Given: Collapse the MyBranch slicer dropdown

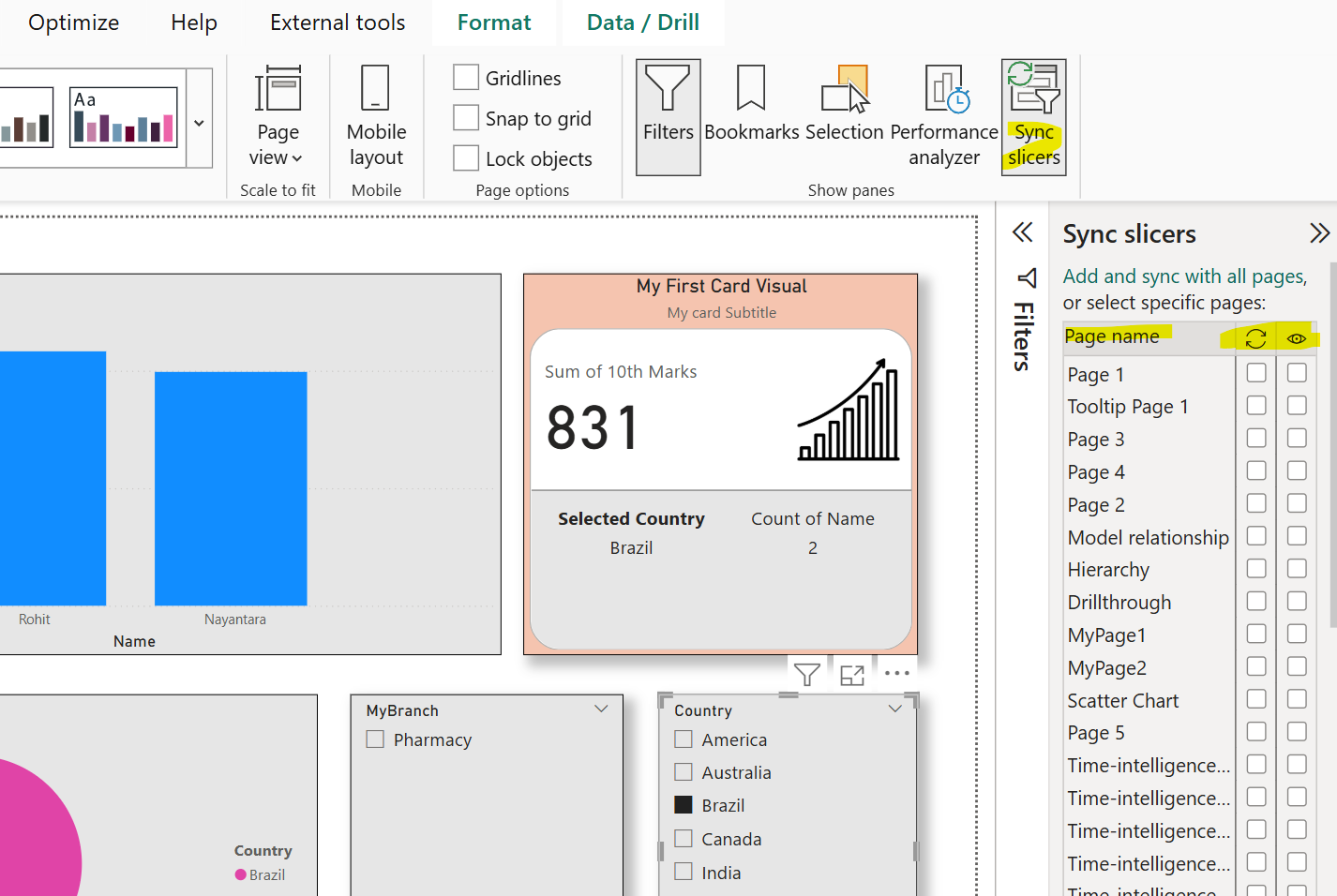Looking at the screenshot, I should [601, 709].
